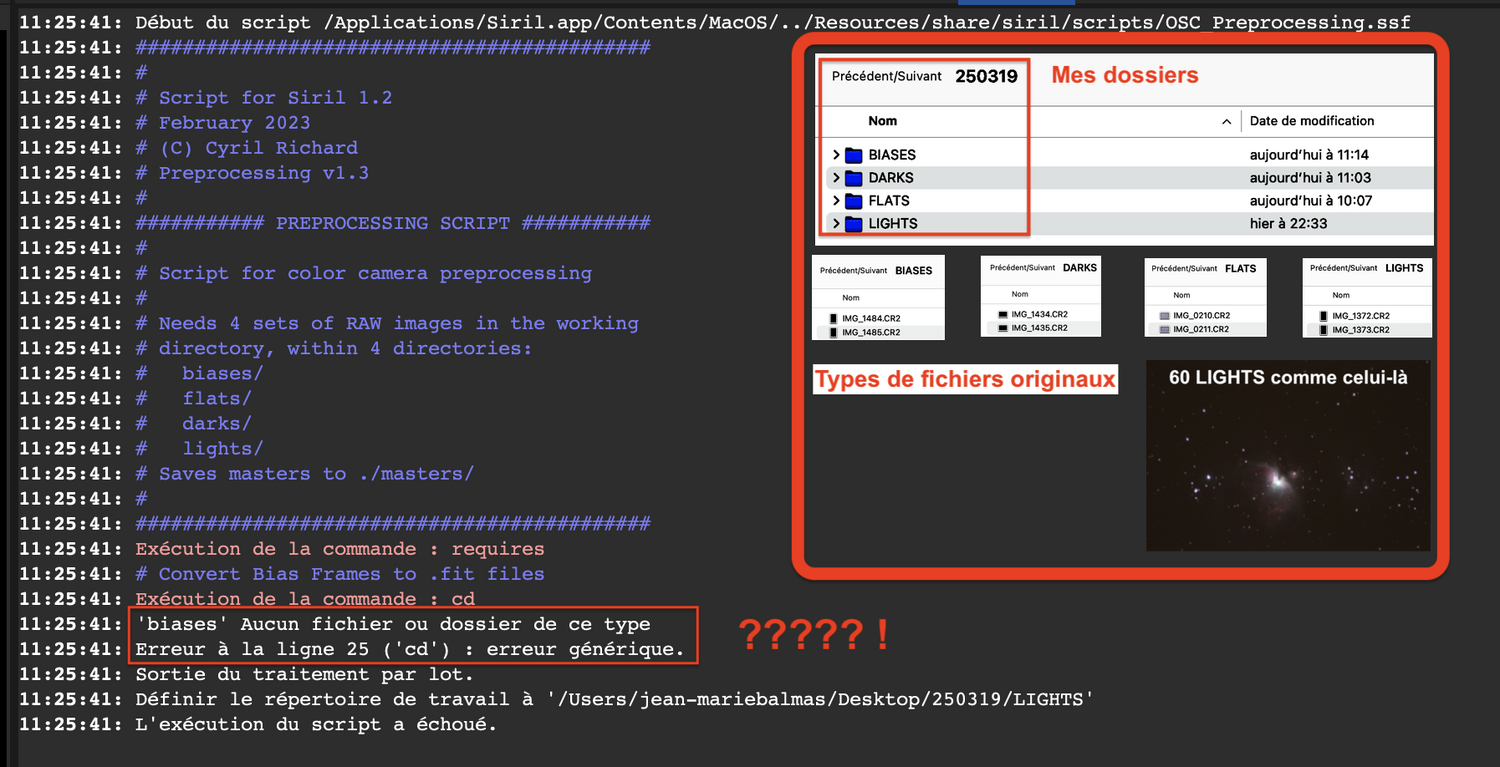Click Précédent/Suivant in the small DARKS window

click(x=1022, y=268)
